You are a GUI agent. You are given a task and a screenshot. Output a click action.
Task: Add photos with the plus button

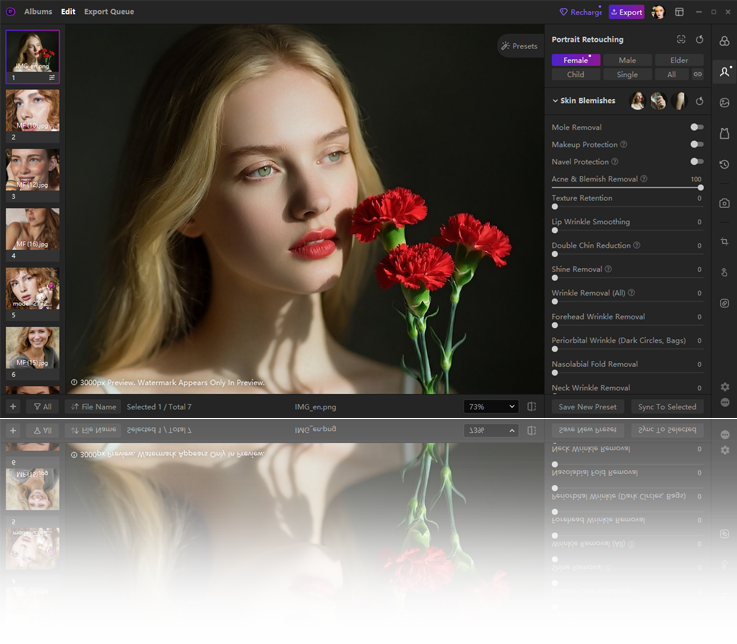pyautogui.click(x=13, y=407)
